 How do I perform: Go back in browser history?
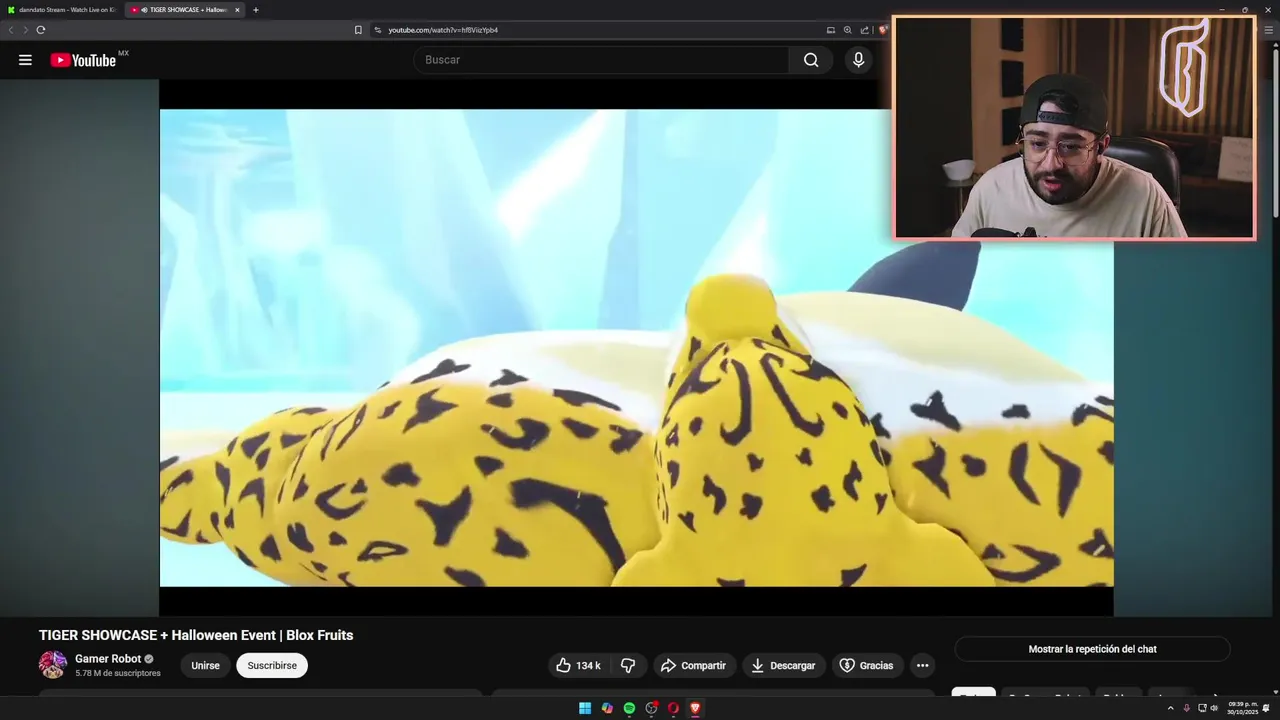point(11,30)
